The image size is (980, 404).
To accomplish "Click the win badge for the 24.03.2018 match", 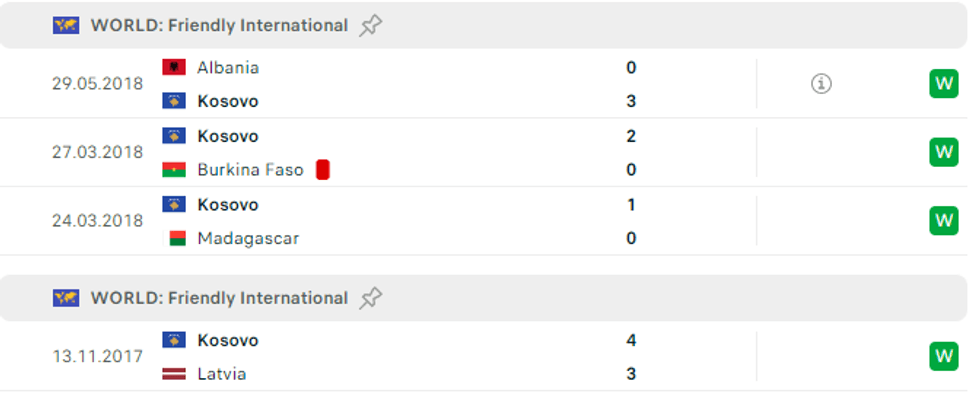I will tap(943, 220).
